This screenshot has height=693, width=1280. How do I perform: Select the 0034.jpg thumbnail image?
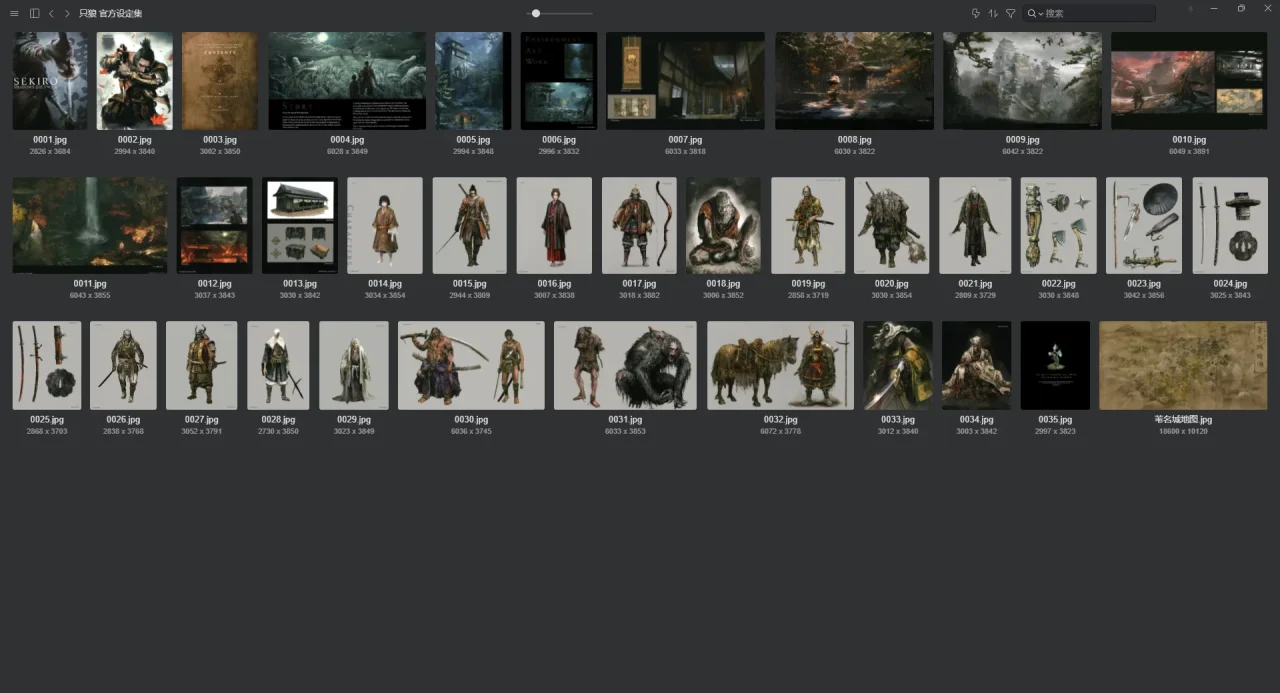976,365
